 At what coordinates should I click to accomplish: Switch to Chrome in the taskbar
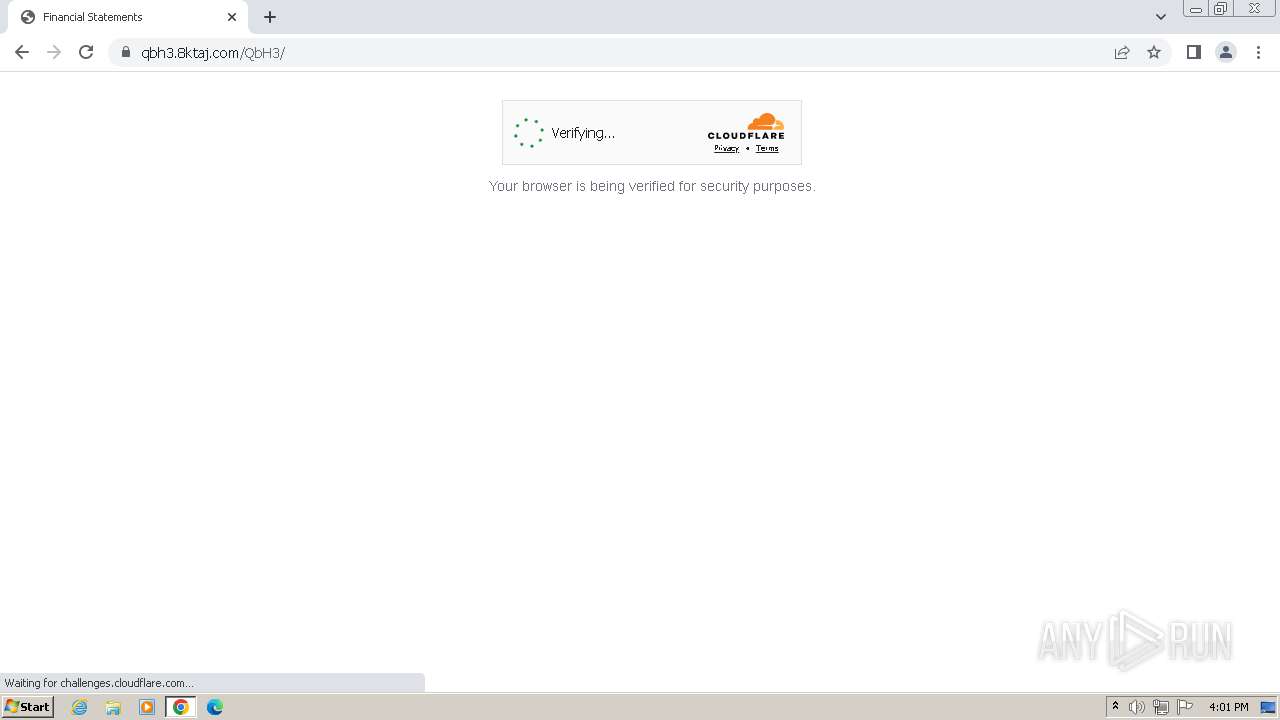pos(181,707)
